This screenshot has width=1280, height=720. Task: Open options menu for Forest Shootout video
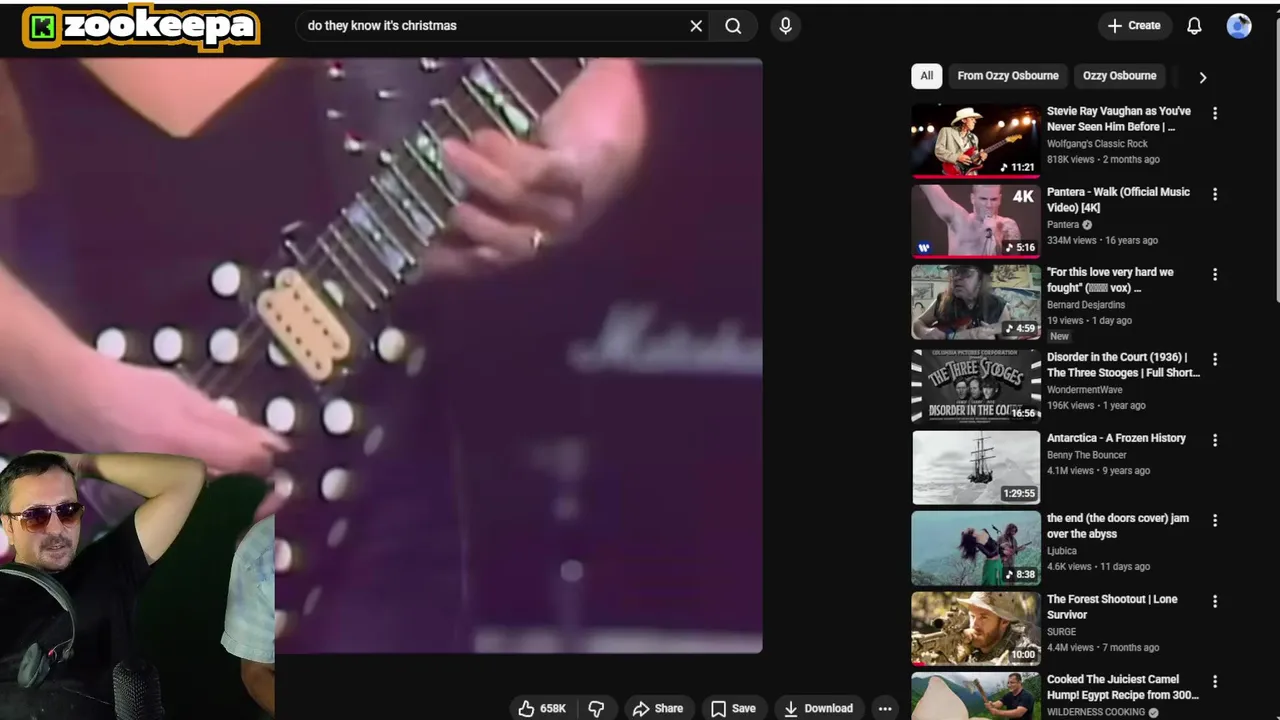coord(1215,601)
